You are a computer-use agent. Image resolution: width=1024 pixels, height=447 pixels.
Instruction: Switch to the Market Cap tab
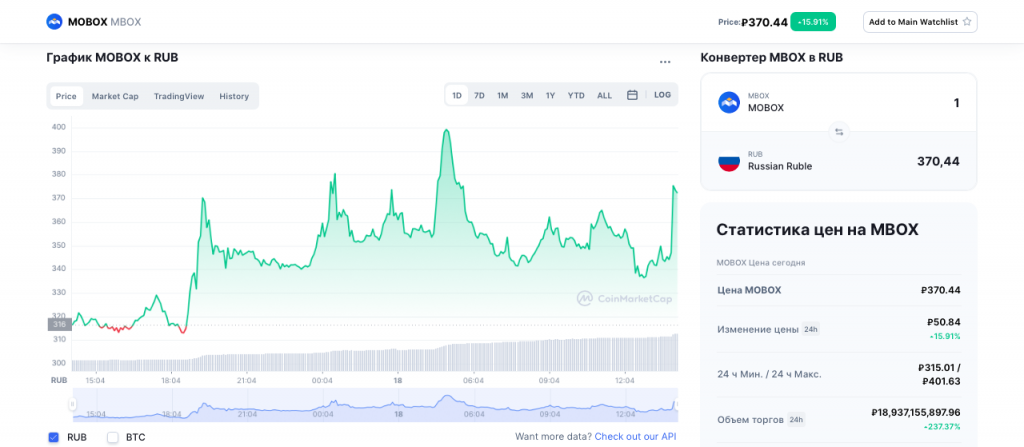(x=115, y=96)
